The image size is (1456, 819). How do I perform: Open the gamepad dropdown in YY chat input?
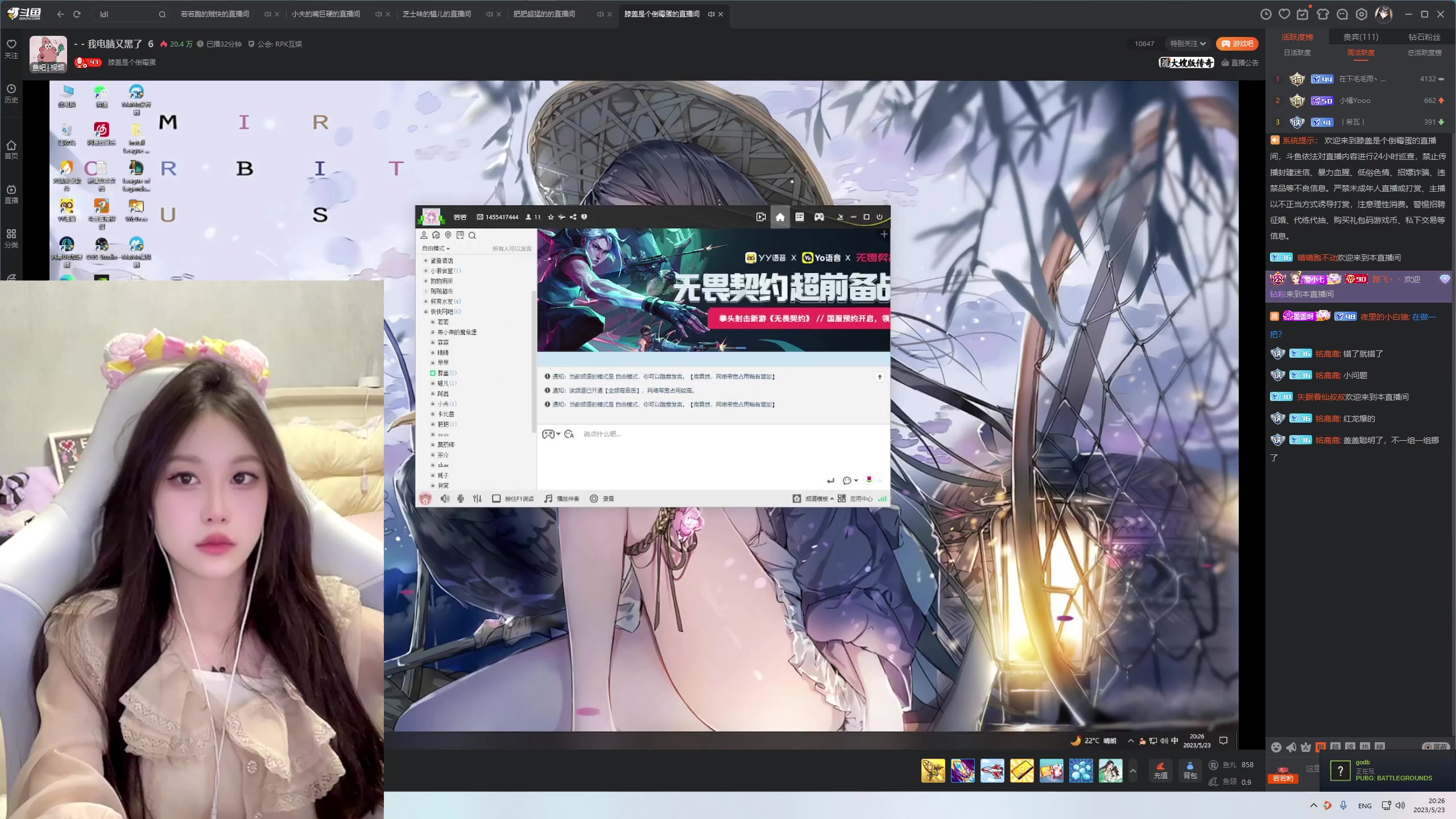click(551, 434)
